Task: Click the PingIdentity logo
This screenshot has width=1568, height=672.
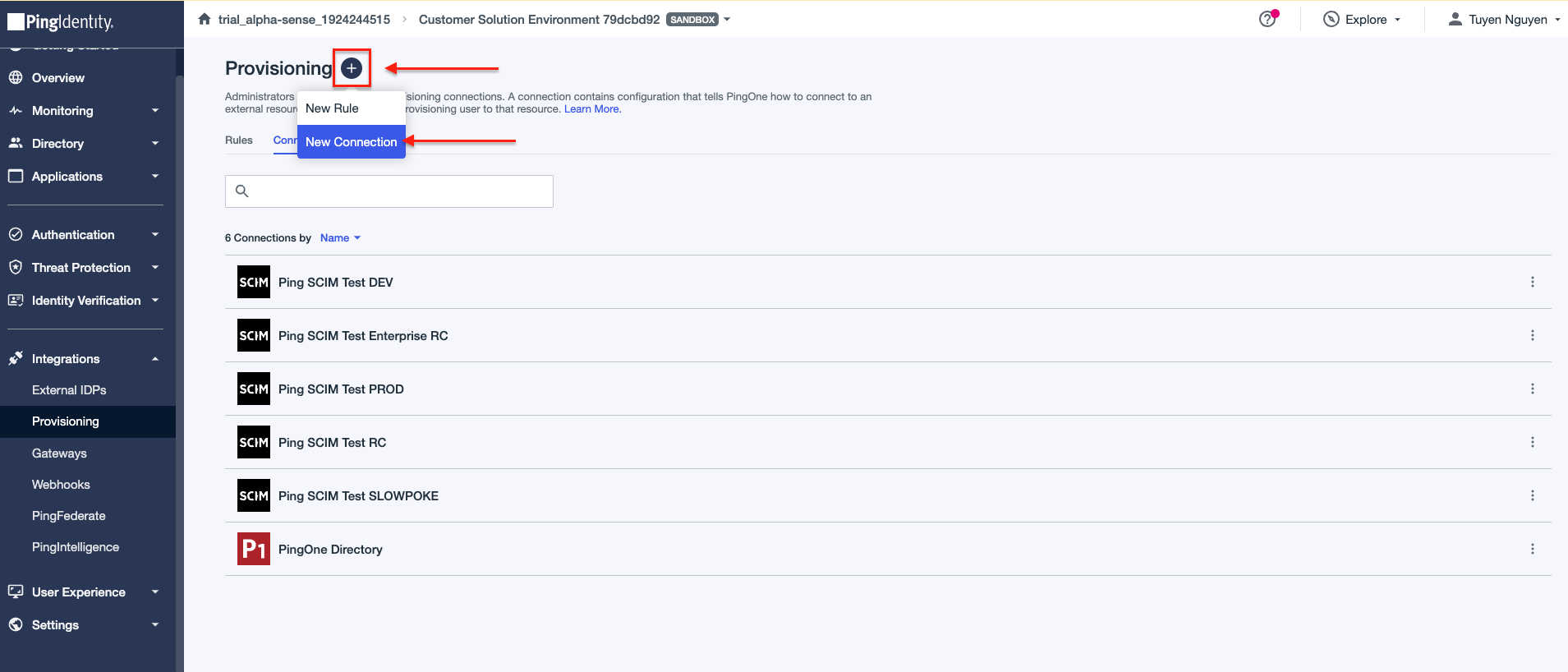Action: coord(62,21)
